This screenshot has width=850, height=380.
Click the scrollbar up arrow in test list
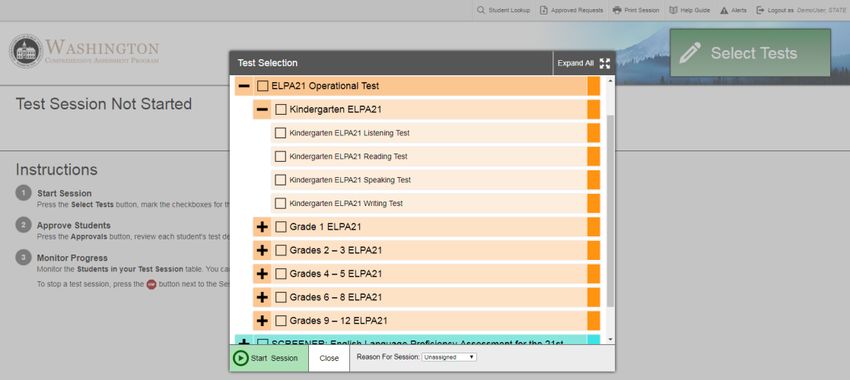(x=610, y=81)
